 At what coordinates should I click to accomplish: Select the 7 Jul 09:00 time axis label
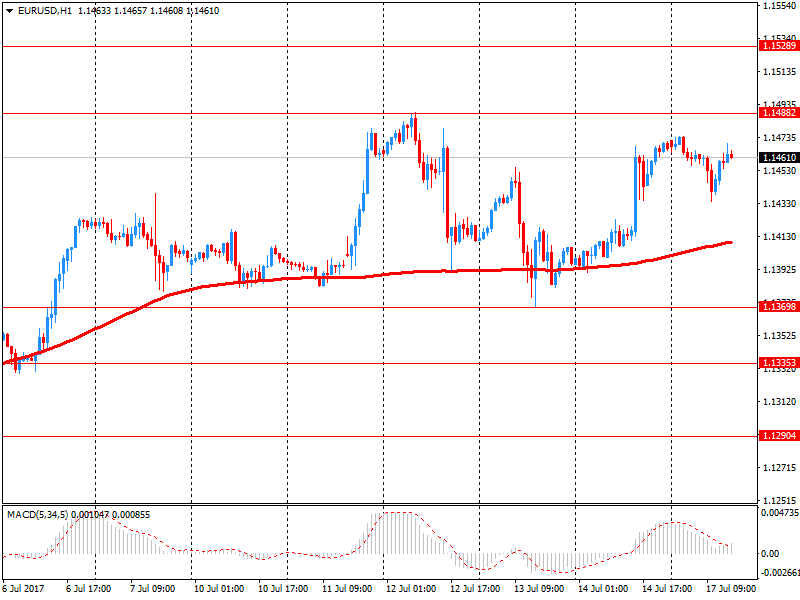point(153,589)
